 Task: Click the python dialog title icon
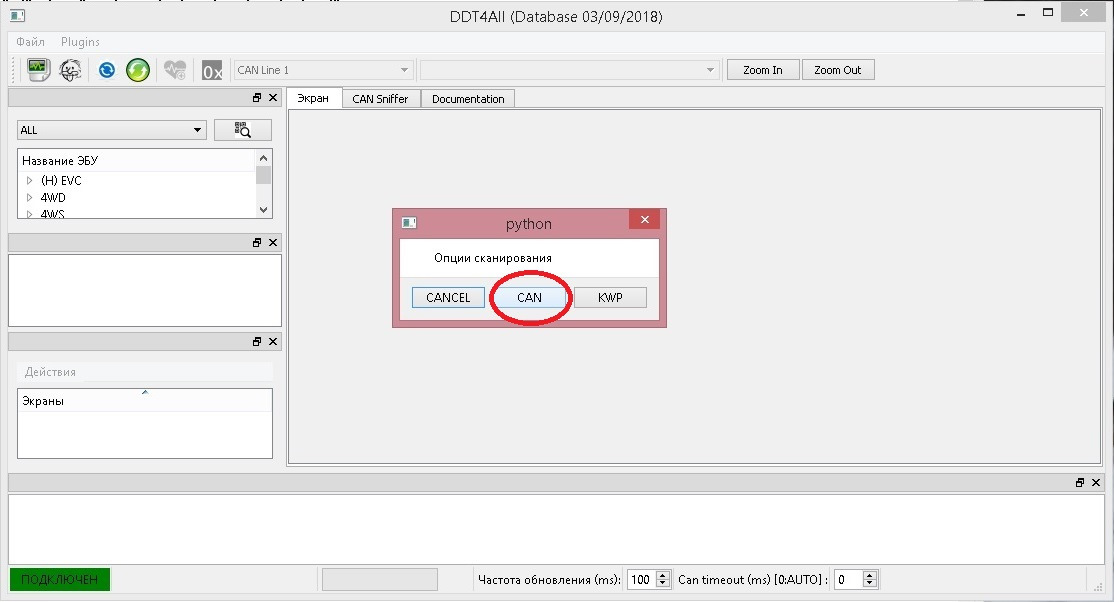click(409, 222)
